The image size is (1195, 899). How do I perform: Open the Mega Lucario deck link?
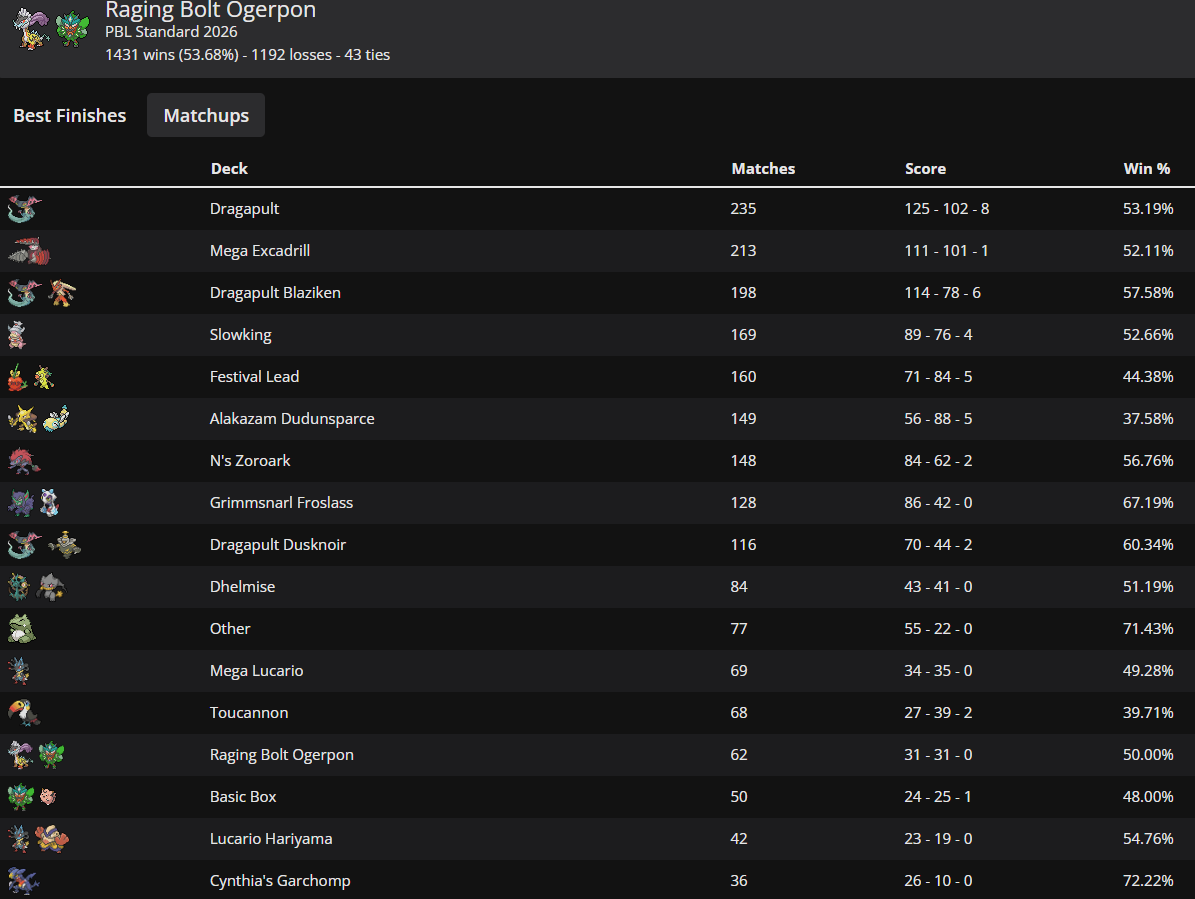coord(256,670)
